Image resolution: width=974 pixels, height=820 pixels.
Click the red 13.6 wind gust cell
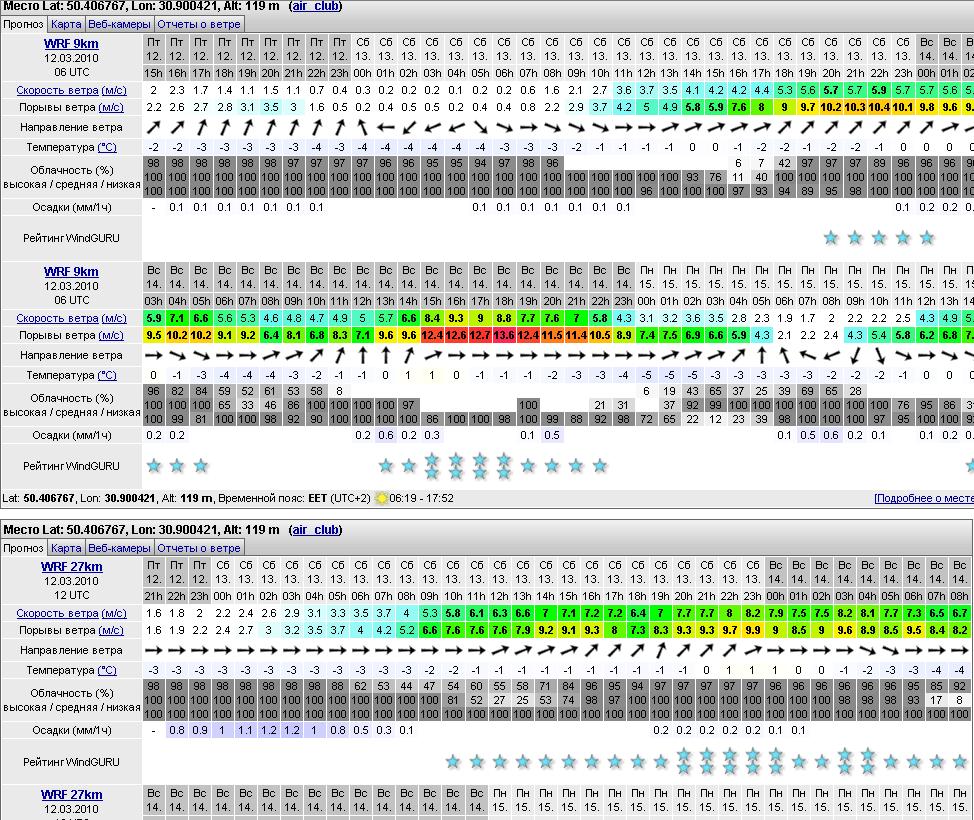504,336
